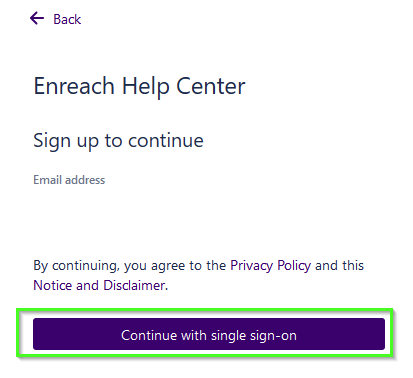Image resolution: width=413 pixels, height=378 pixels.
Task: Select the Email address label text
Action: pyautogui.click(x=69, y=180)
